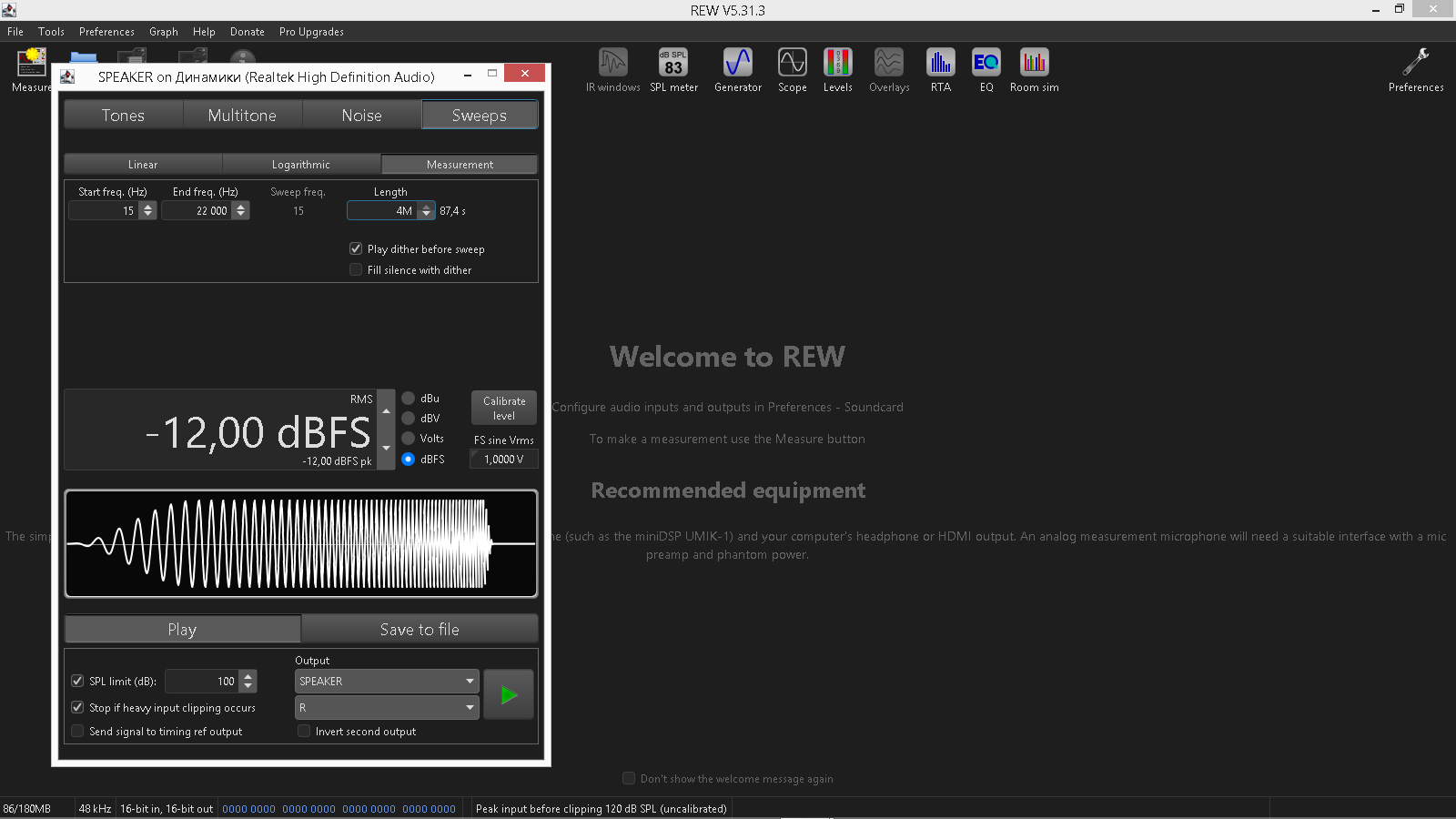Maximize the SPEAKER generator dialog
The height and width of the screenshot is (819, 1456).
tap(492, 73)
